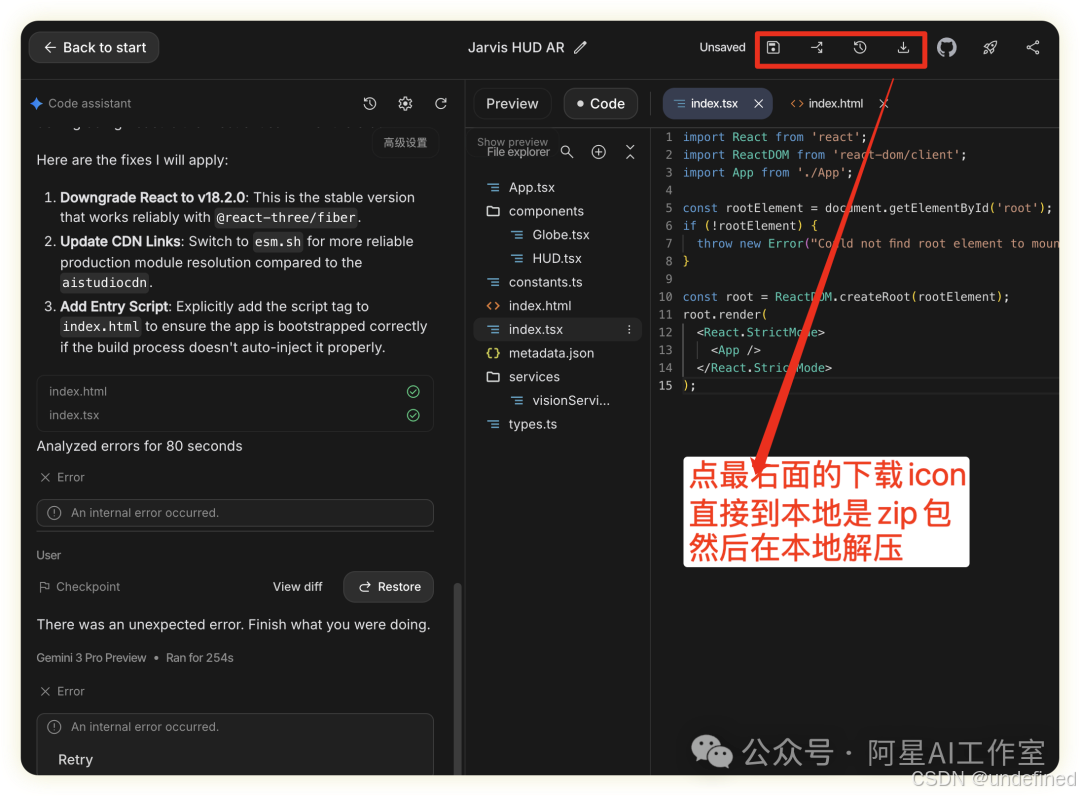The width and height of the screenshot is (1080, 796).
Task: Restore the checkpoint
Action: (389, 587)
